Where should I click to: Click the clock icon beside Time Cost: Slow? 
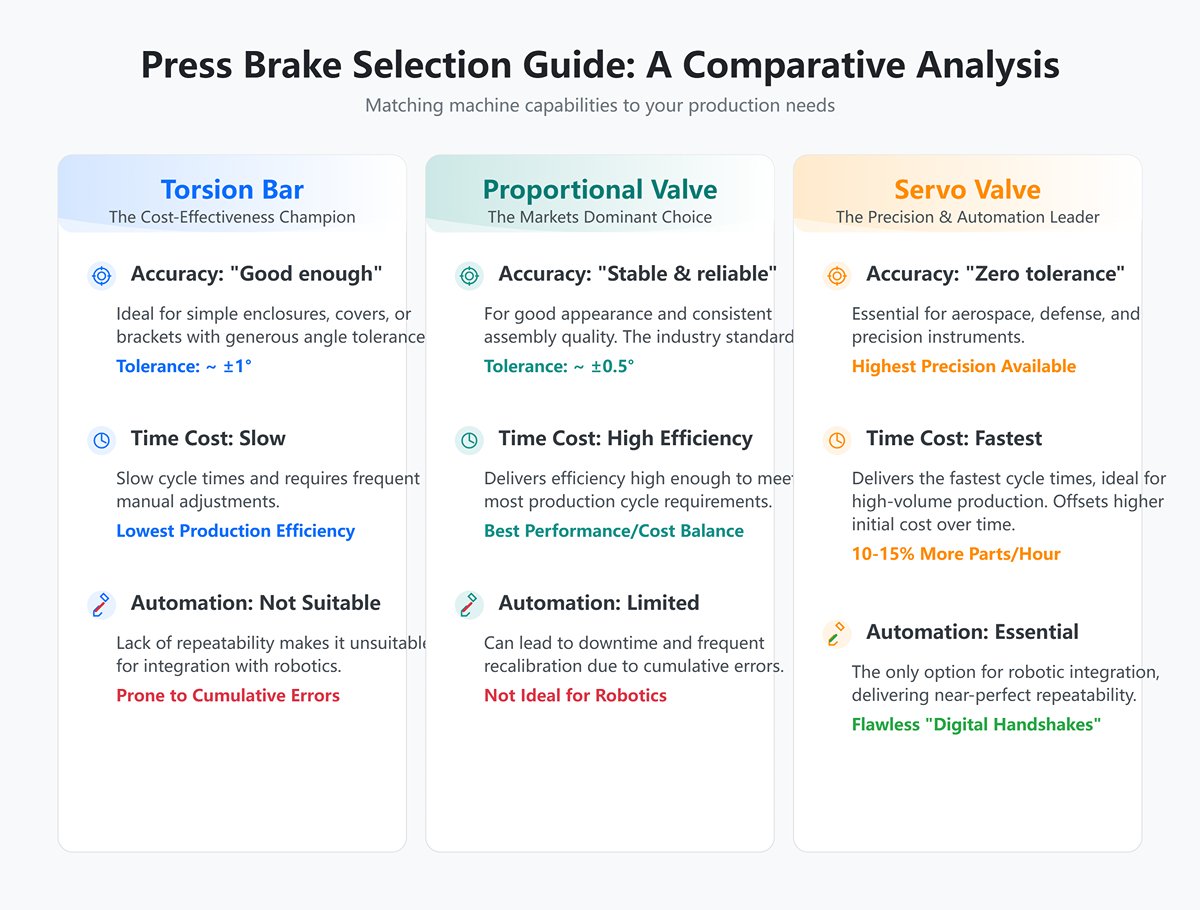[x=101, y=440]
